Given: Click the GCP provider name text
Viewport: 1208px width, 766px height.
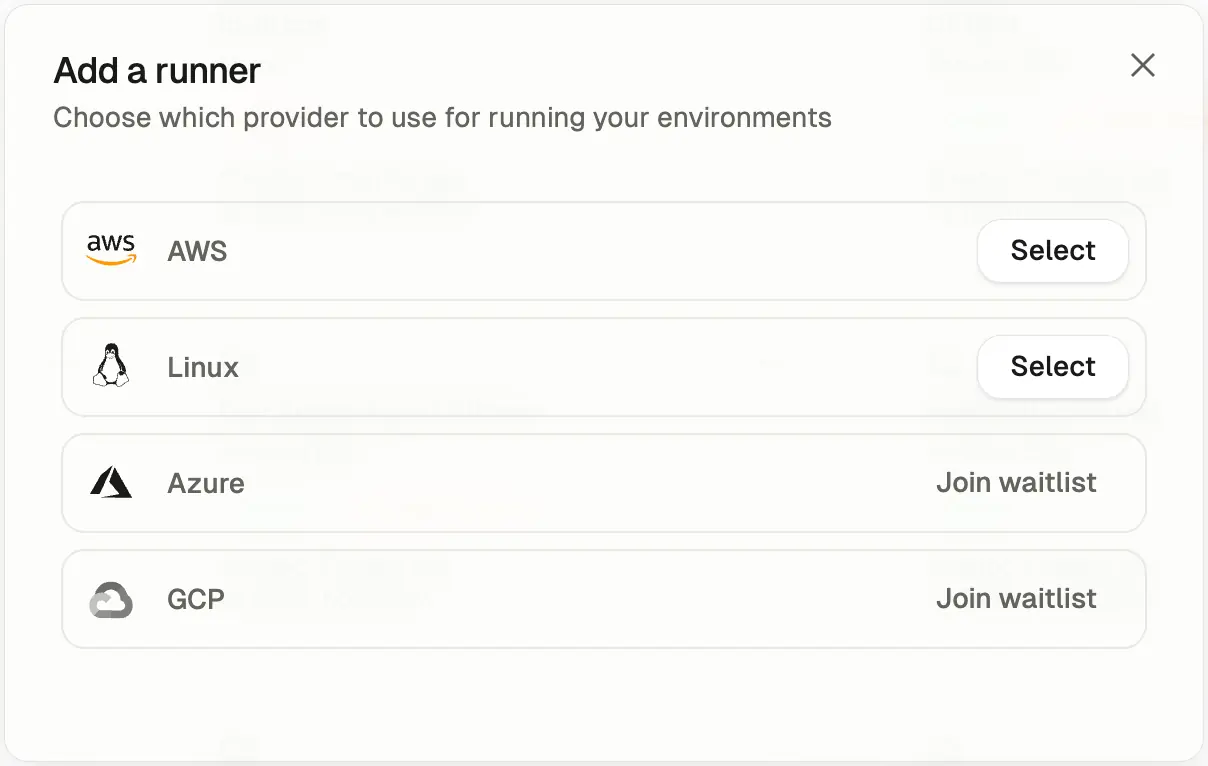Looking at the screenshot, I should [195, 599].
